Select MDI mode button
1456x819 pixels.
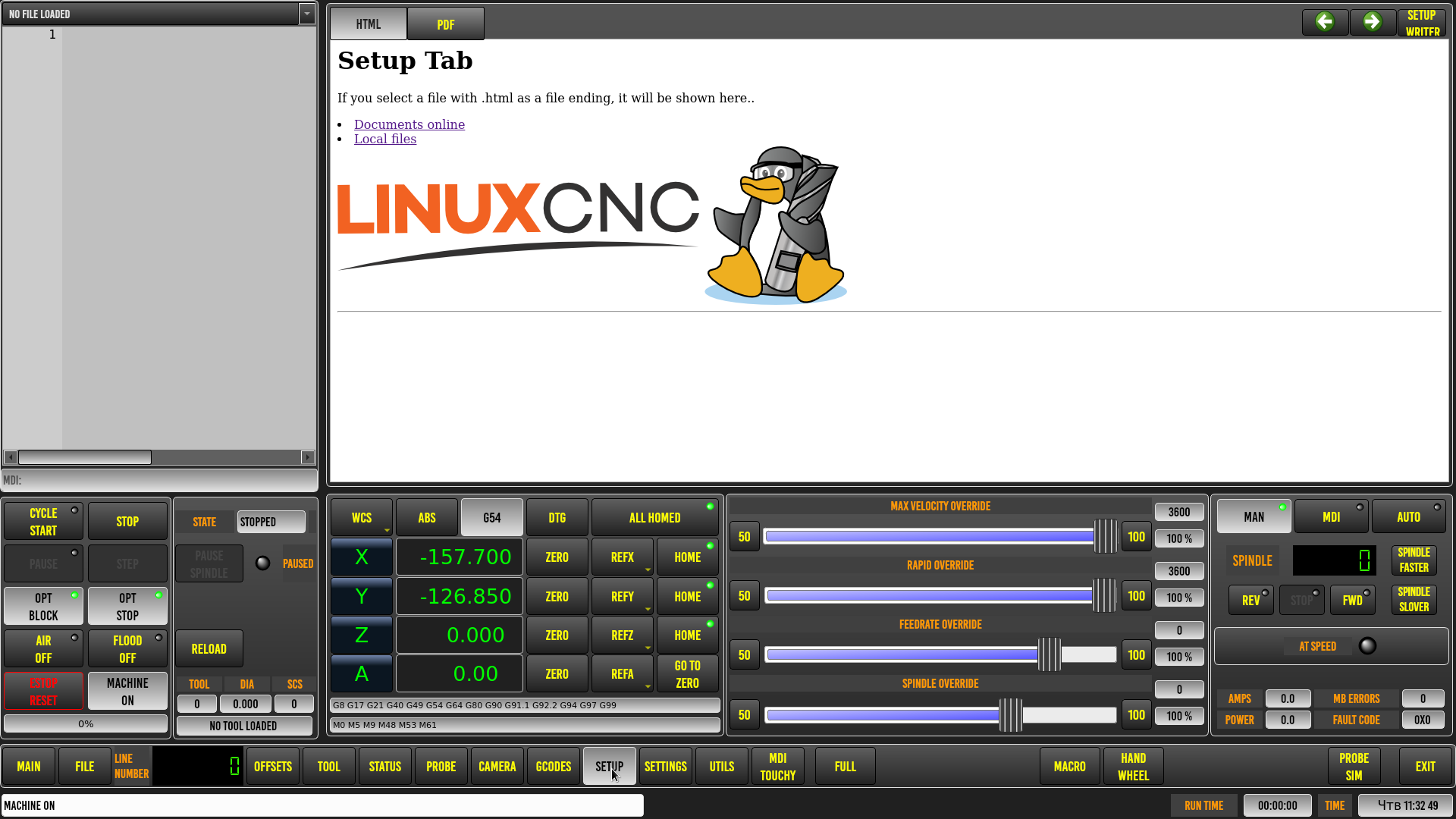click(x=1332, y=517)
